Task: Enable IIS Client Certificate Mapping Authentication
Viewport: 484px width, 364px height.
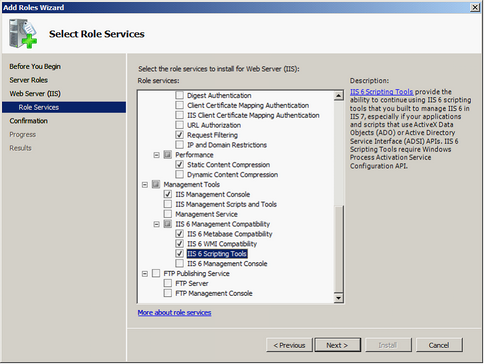Action: [x=179, y=115]
